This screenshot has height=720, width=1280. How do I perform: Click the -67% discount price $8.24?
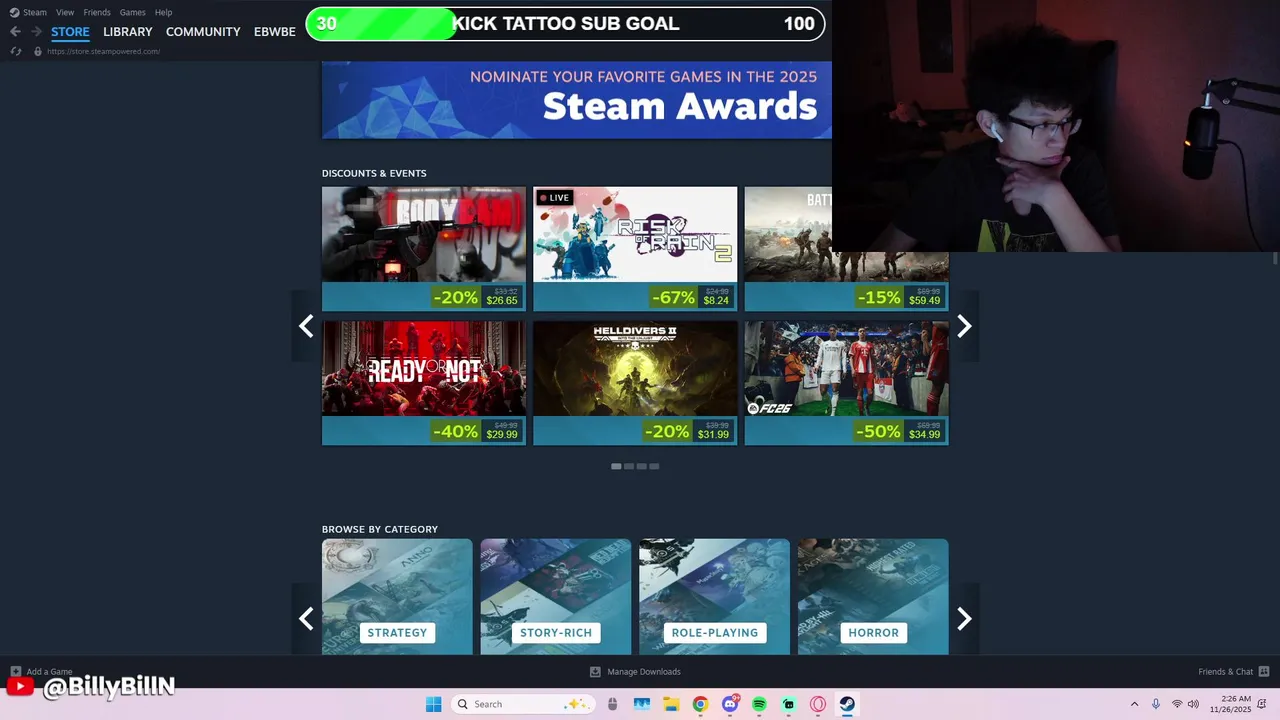click(716, 300)
